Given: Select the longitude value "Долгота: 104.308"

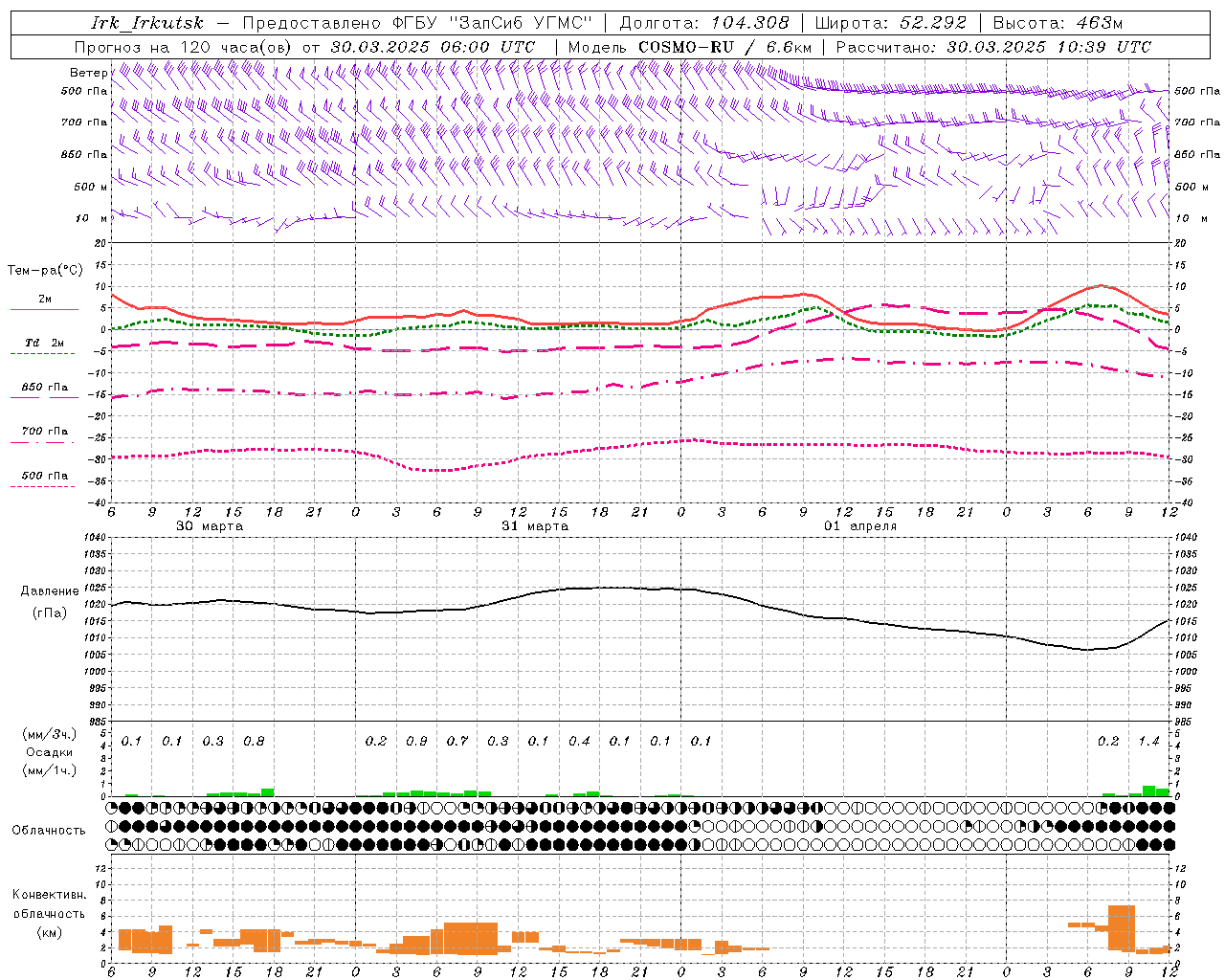Looking at the screenshot, I should point(705,23).
